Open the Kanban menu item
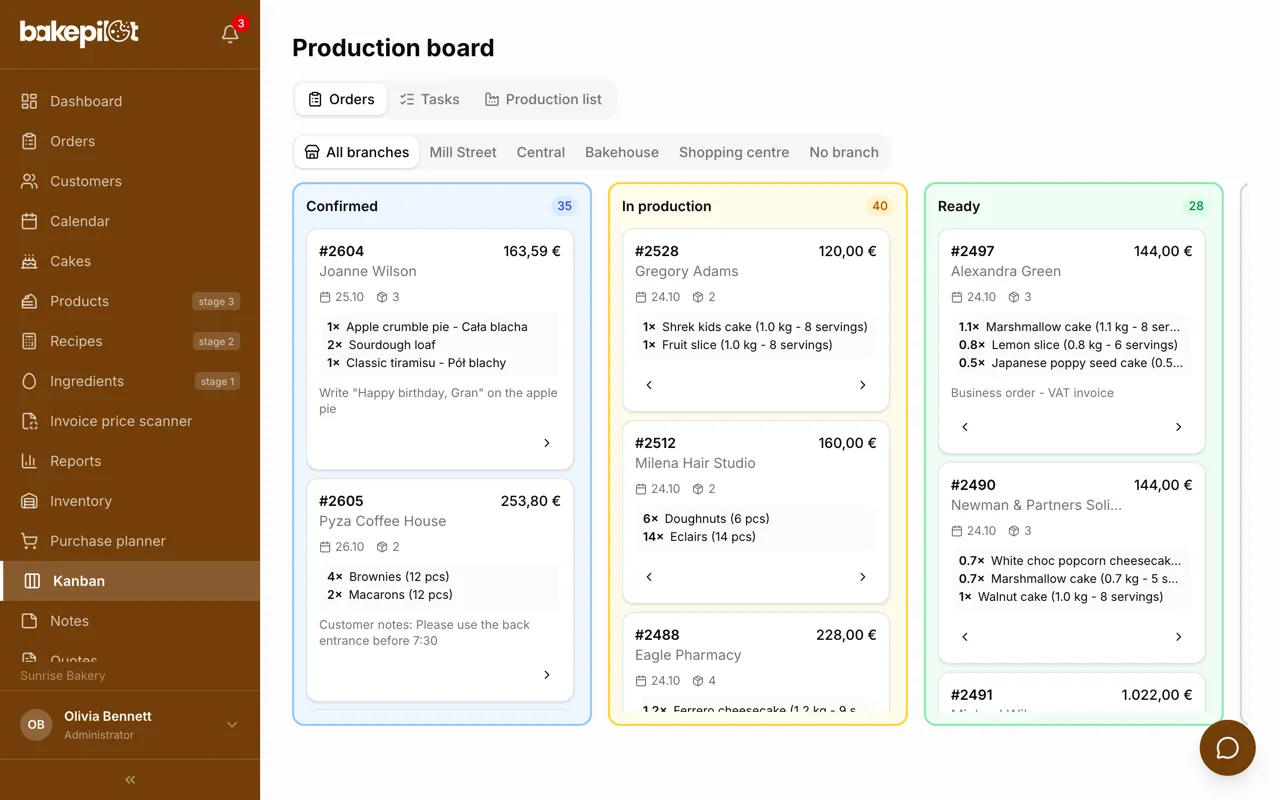Viewport: 1280px width, 800px height. [130, 581]
